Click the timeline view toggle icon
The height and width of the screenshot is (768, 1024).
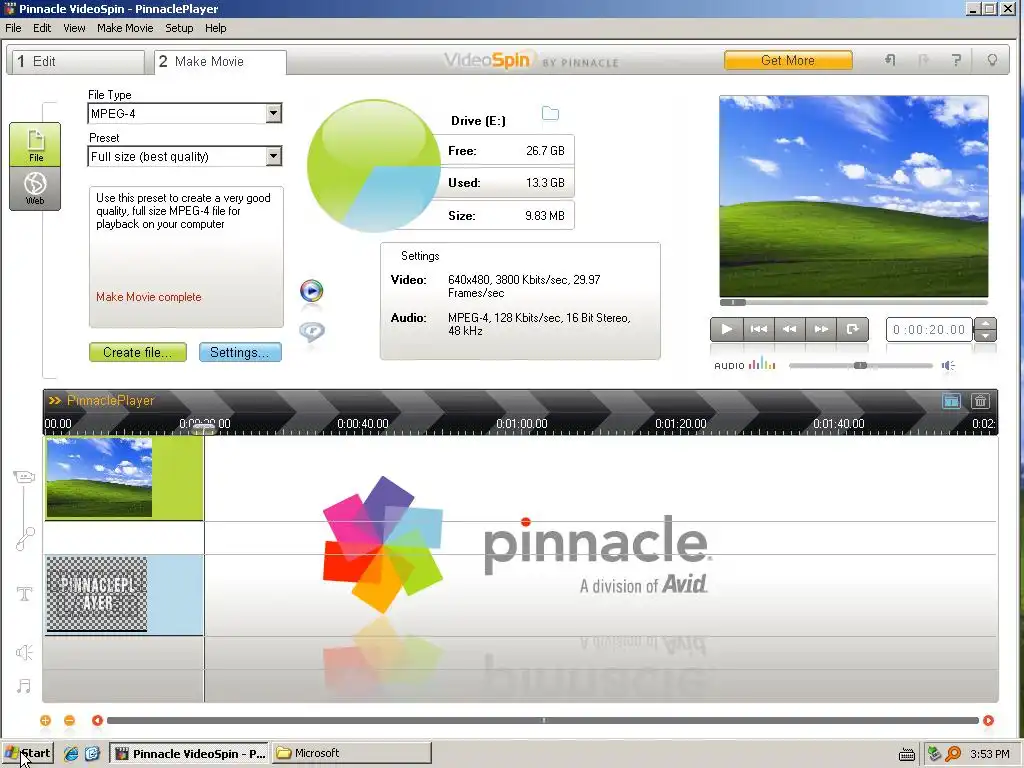(952, 401)
